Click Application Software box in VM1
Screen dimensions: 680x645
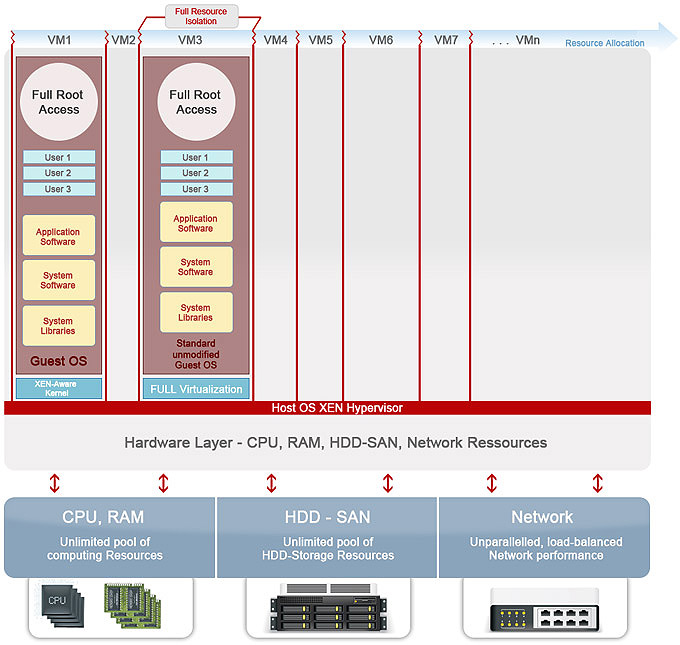pyautogui.click(x=59, y=235)
